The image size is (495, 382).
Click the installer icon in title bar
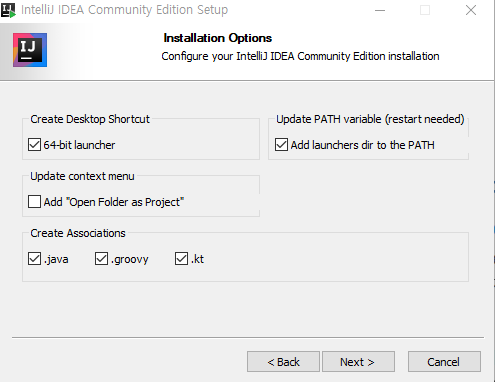point(8,10)
